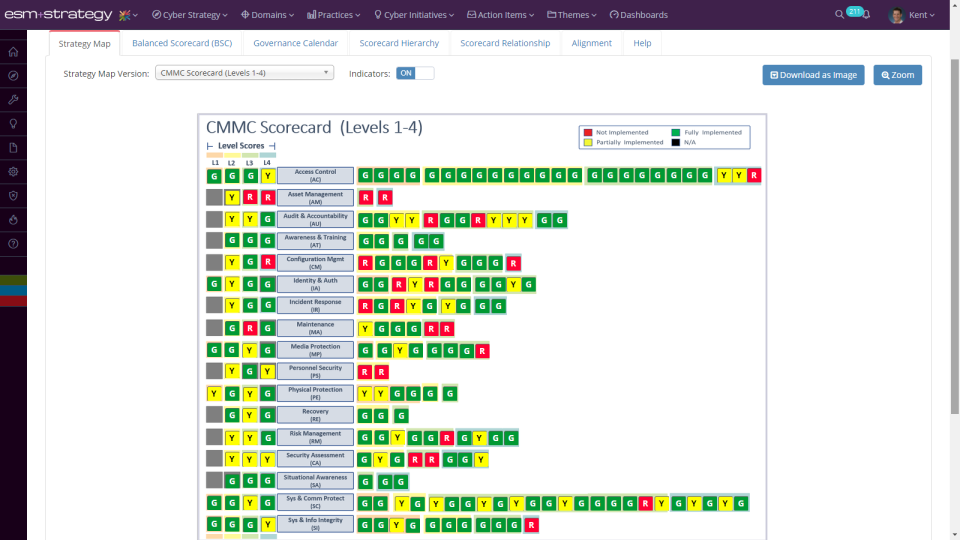This screenshot has width=960, height=540.
Task: Click the Media Protection (MP) box
Action: pos(315,350)
